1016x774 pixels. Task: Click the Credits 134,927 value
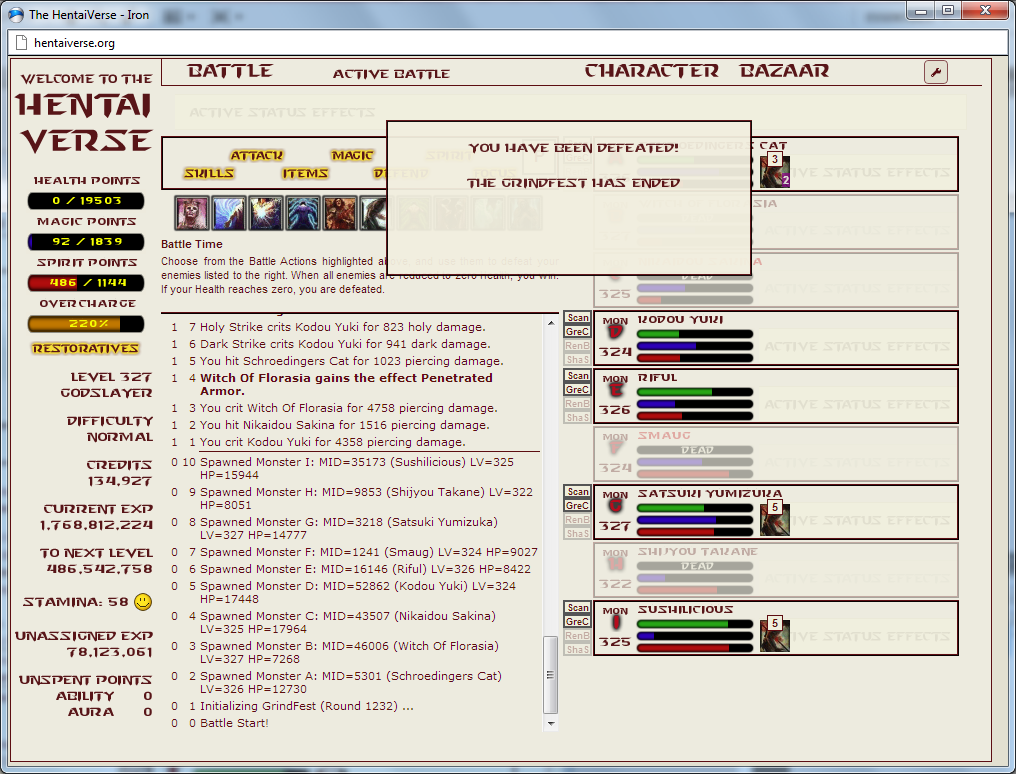[120, 481]
